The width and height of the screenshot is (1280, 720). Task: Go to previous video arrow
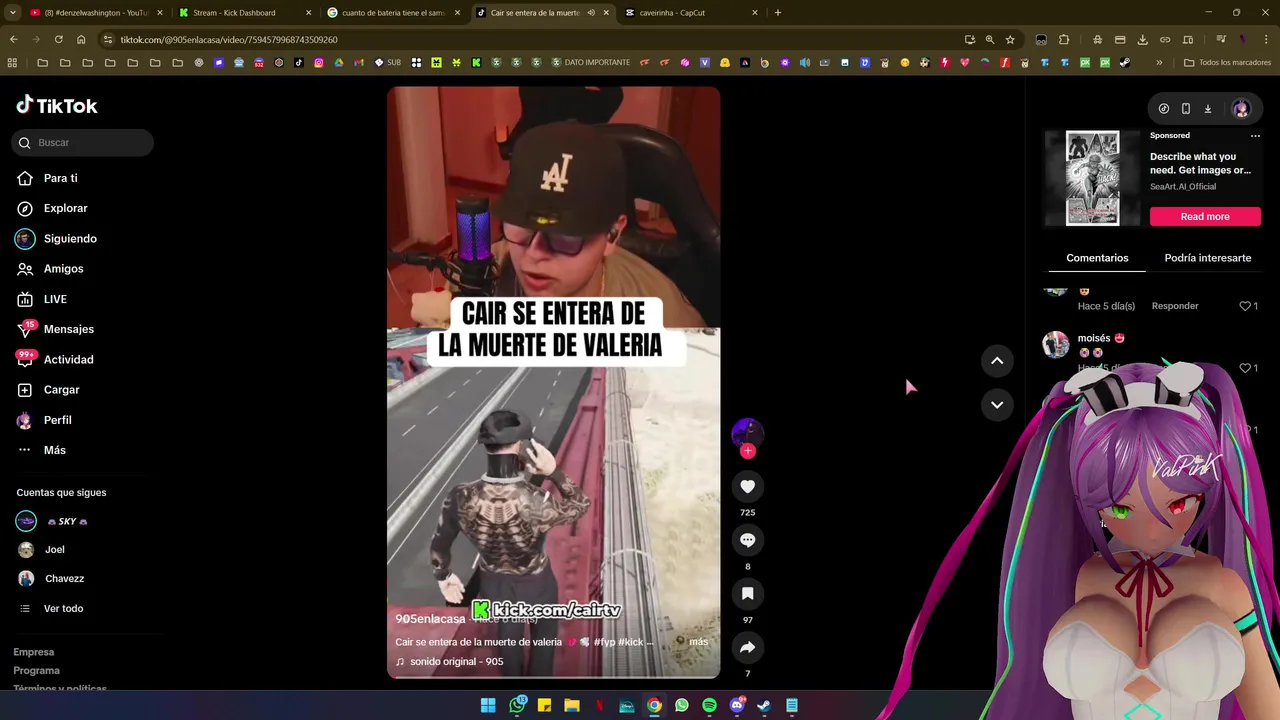[x=997, y=361]
